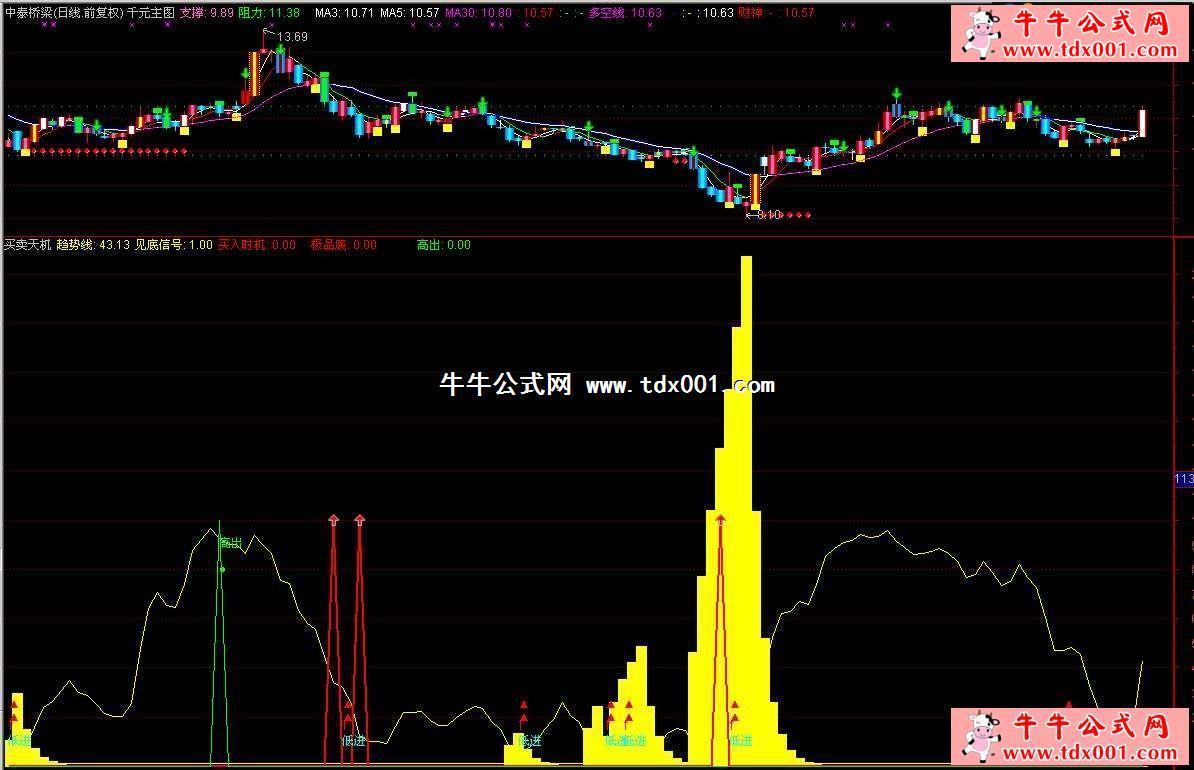The height and width of the screenshot is (770, 1194).
Task: Select the 千元主图 indicator name
Action: [x=151, y=13]
